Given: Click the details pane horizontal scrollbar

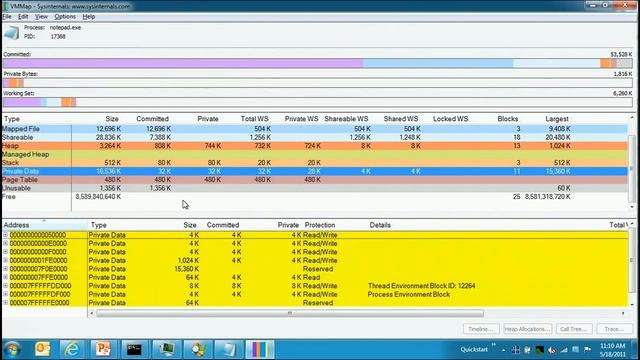Looking at the screenshot, I should click(290, 313).
